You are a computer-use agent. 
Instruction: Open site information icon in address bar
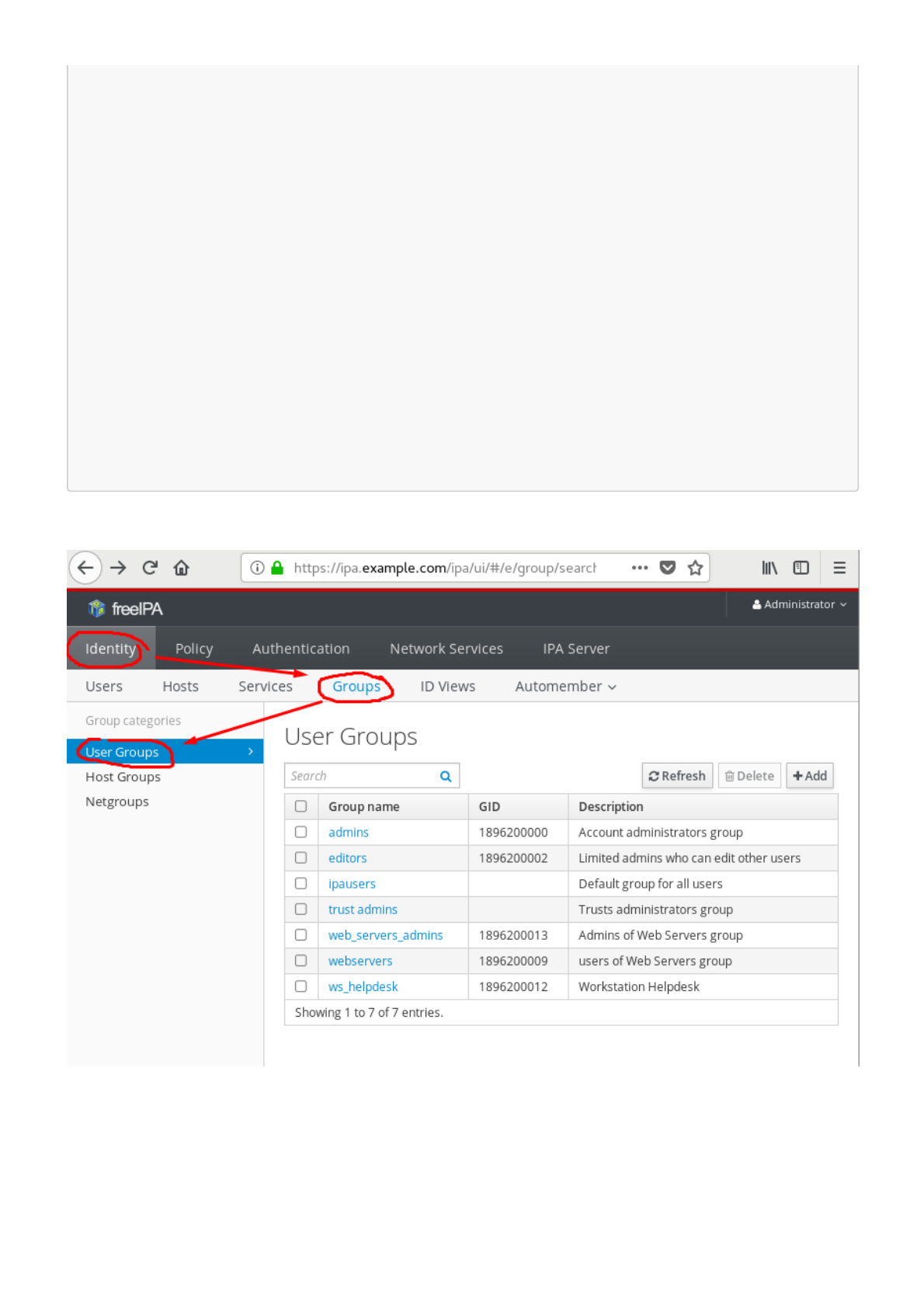(x=258, y=568)
